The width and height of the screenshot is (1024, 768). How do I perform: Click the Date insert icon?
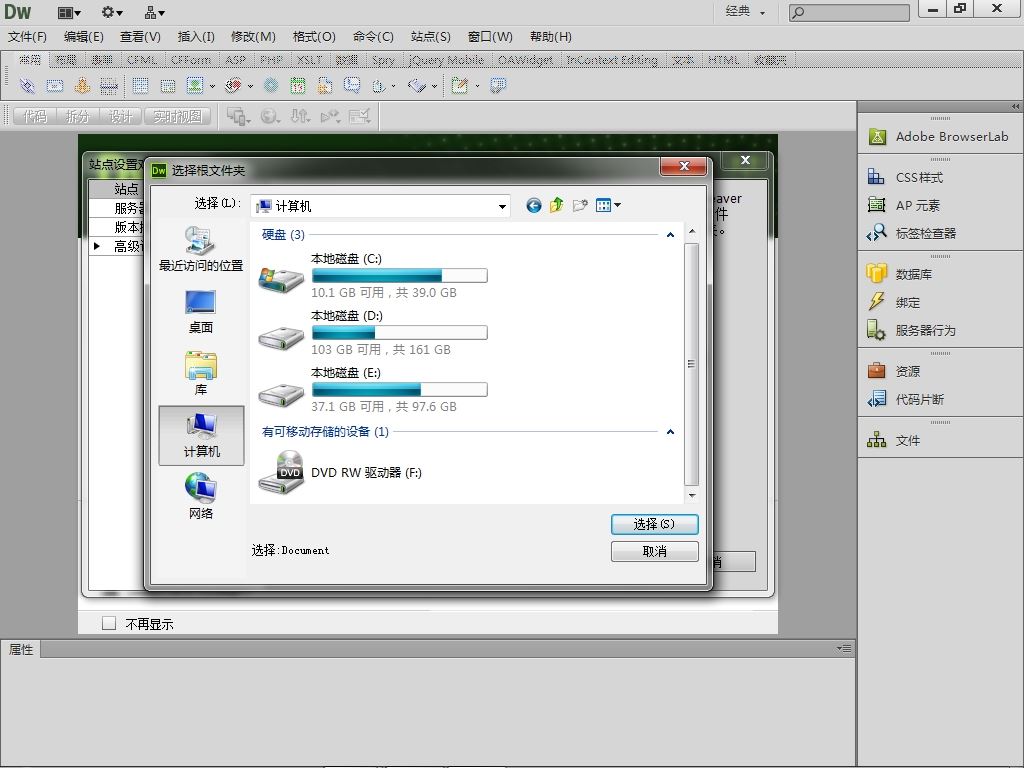coord(298,86)
